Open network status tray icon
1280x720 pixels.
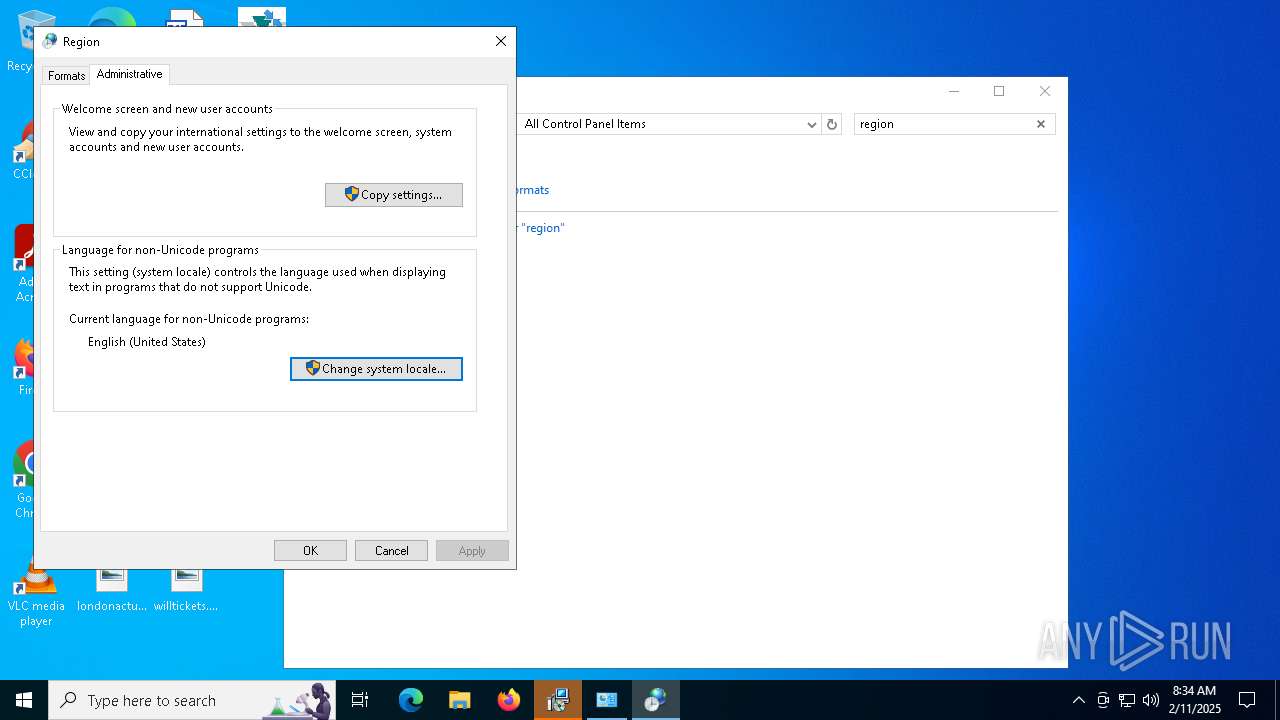[1127, 700]
